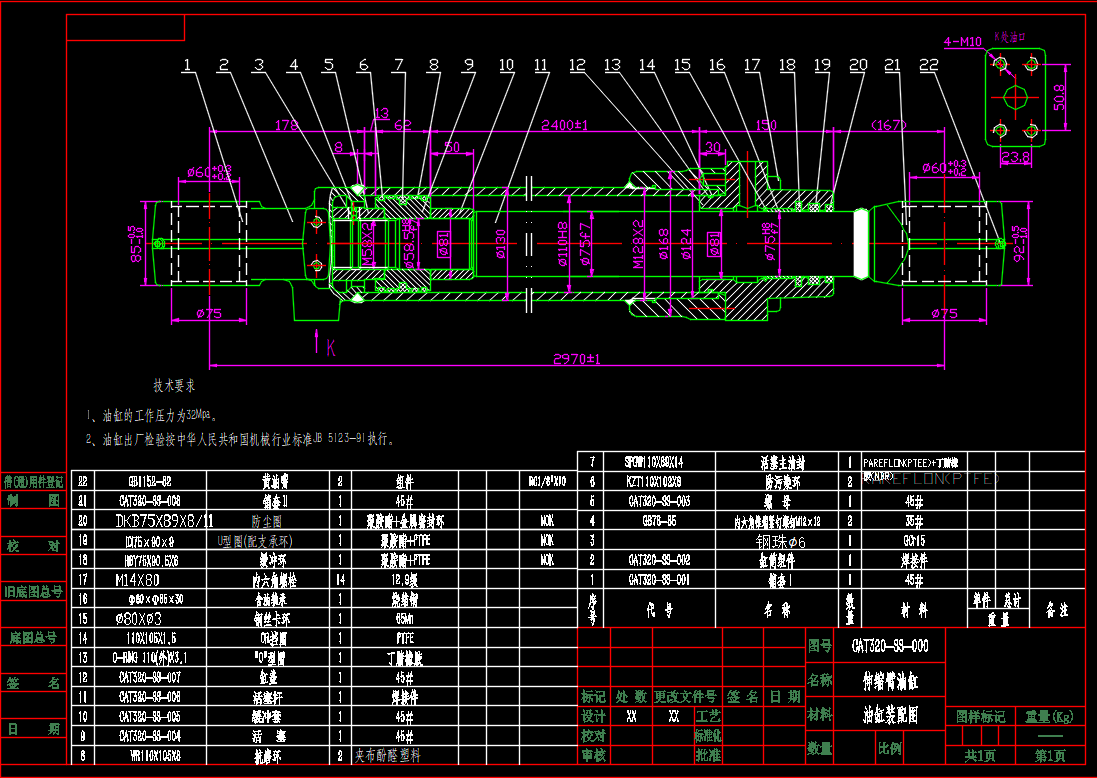Click the 技术要求 heading text
1097x778 pixels.
click(x=173, y=384)
